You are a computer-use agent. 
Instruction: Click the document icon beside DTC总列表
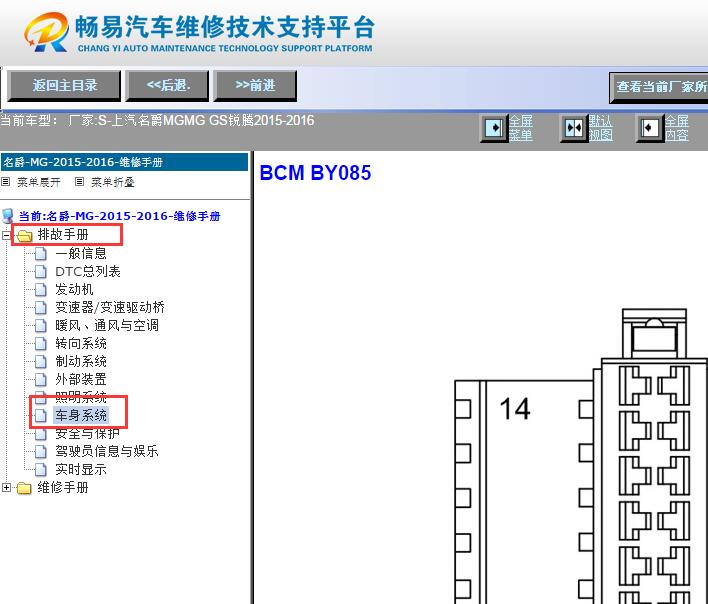point(41,271)
